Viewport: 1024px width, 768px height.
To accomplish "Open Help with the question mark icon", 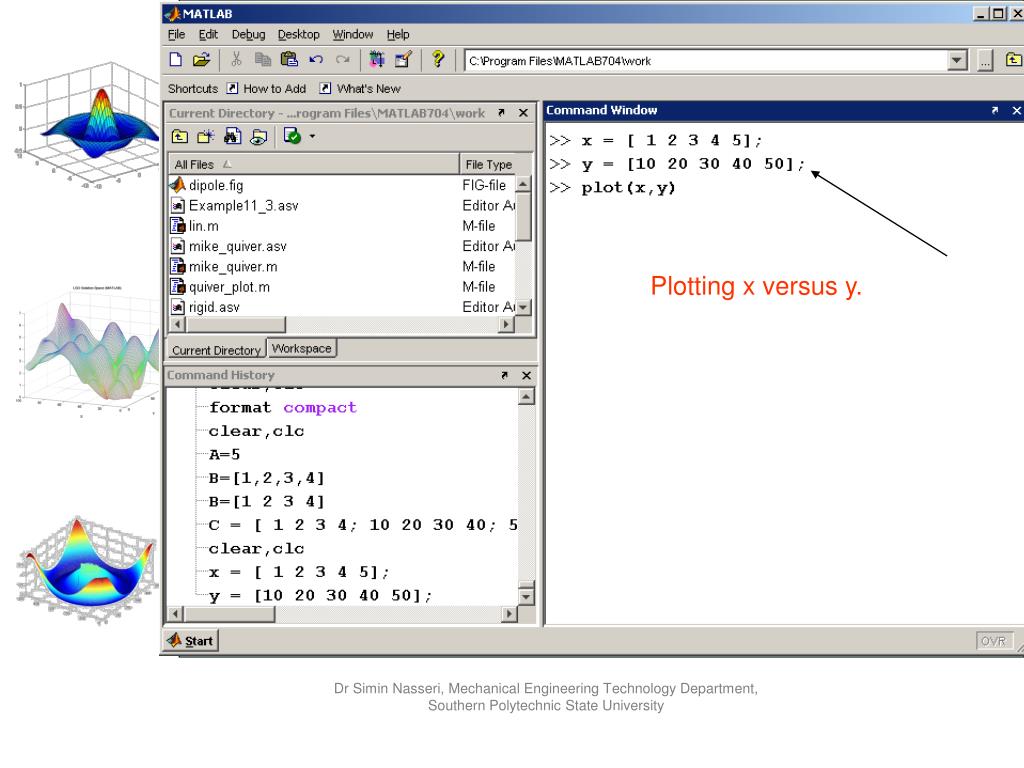I will click(x=437, y=60).
